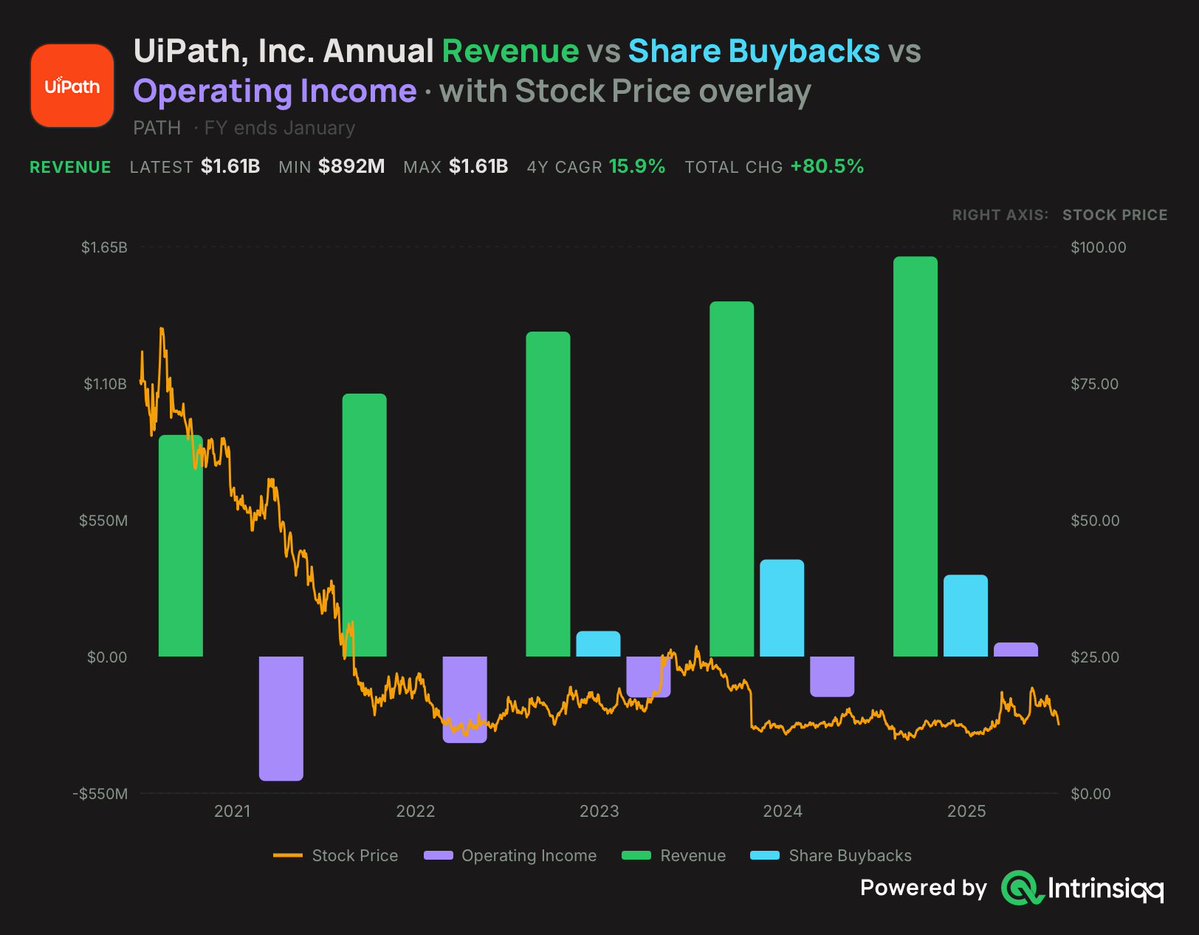The width and height of the screenshot is (1199, 935).
Task: Click the -$550M left axis label
Action: click(100, 794)
